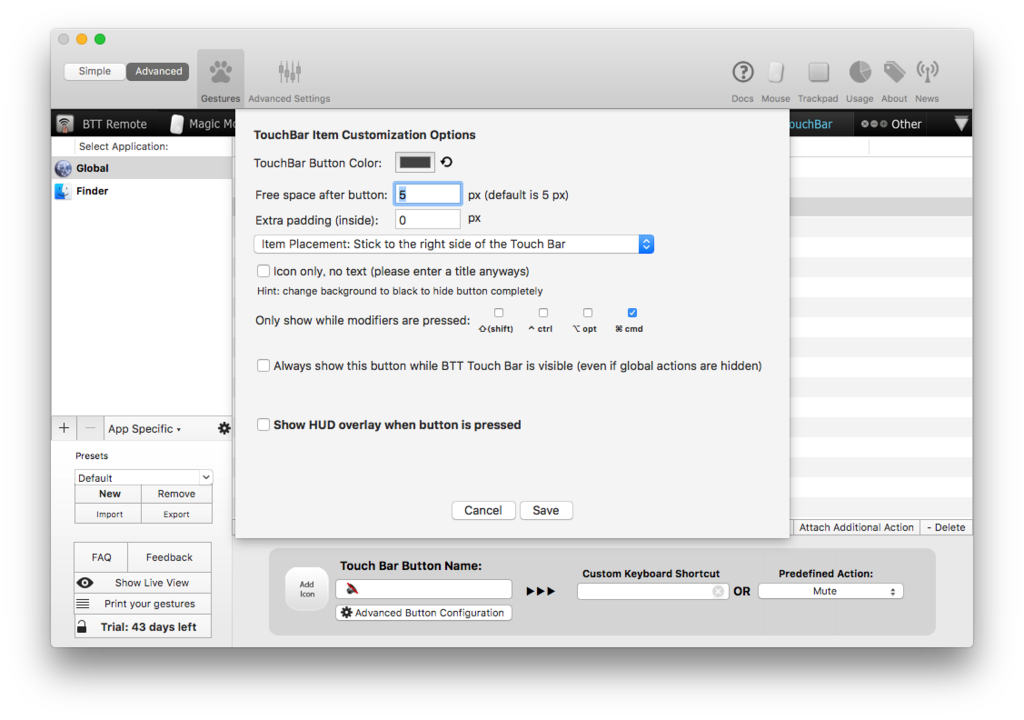1024x720 pixels.
Task: Click the Custom Keyboard Shortcut field
Action: coord(652,591)
